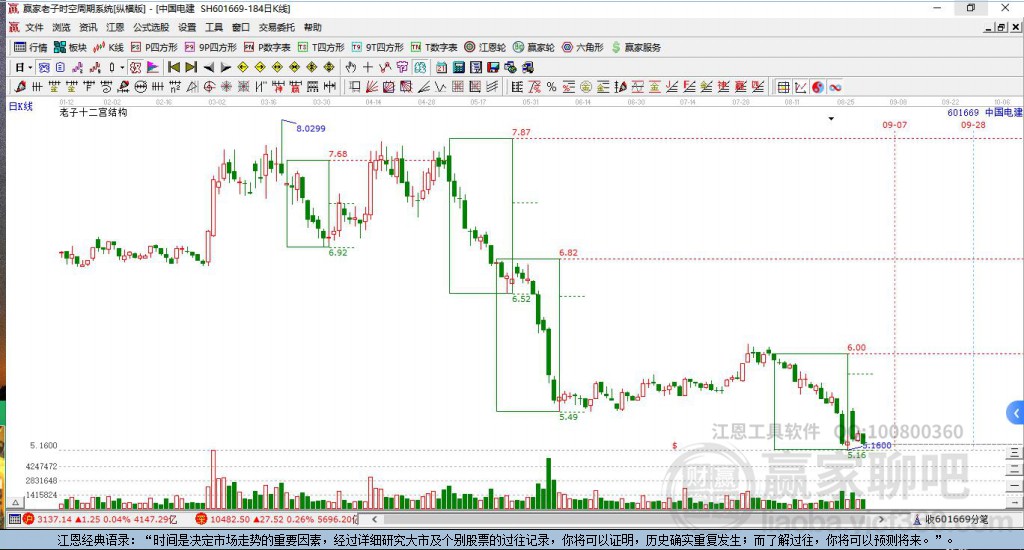Open the 六角形 hexagon tool
The width and height of the screenshot is (1024, 550).
[583, 47]
